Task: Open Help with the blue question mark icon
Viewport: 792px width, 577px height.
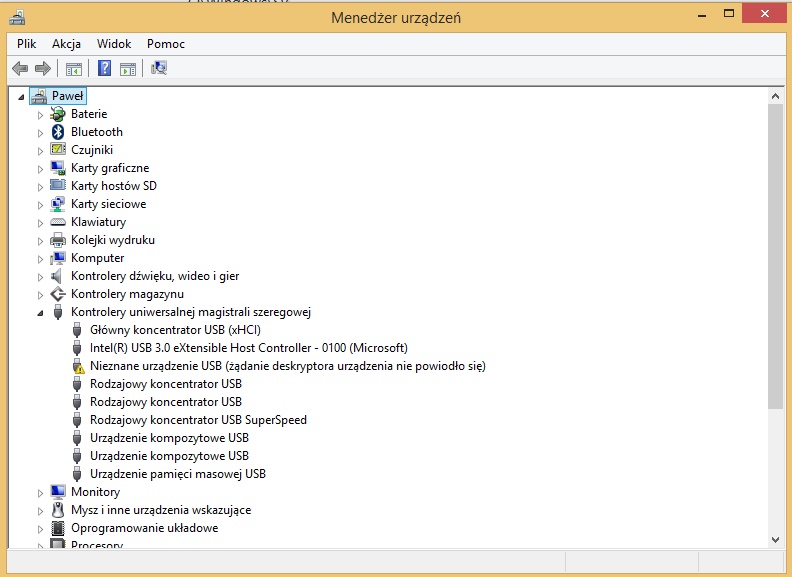Action: (x=104, y=69)
